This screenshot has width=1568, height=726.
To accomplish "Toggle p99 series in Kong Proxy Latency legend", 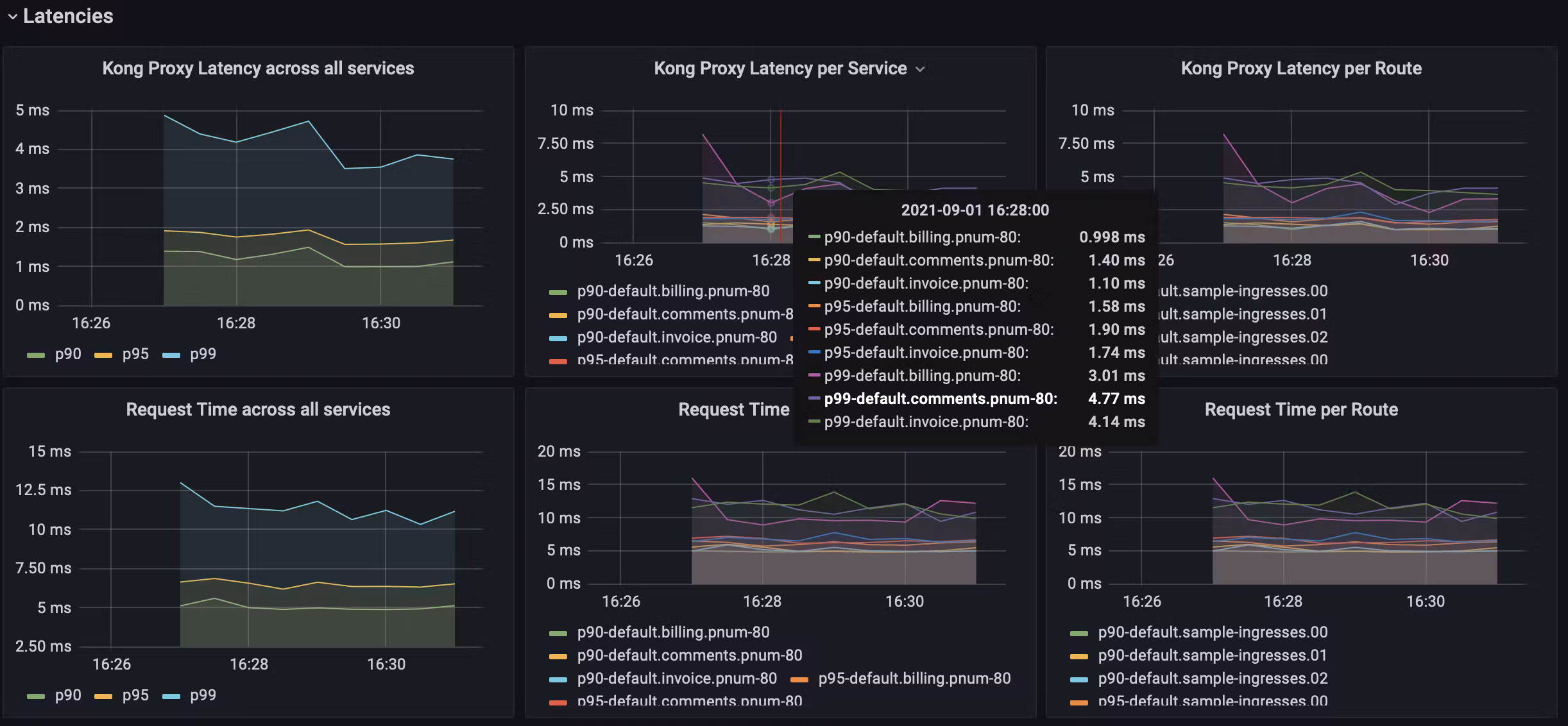I will [x=203, y=354].
